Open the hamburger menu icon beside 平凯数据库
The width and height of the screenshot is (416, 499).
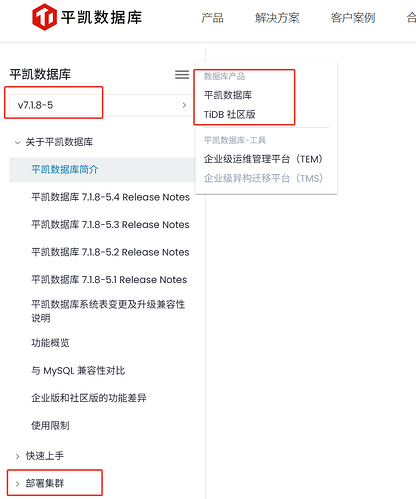tap(182, 74)
